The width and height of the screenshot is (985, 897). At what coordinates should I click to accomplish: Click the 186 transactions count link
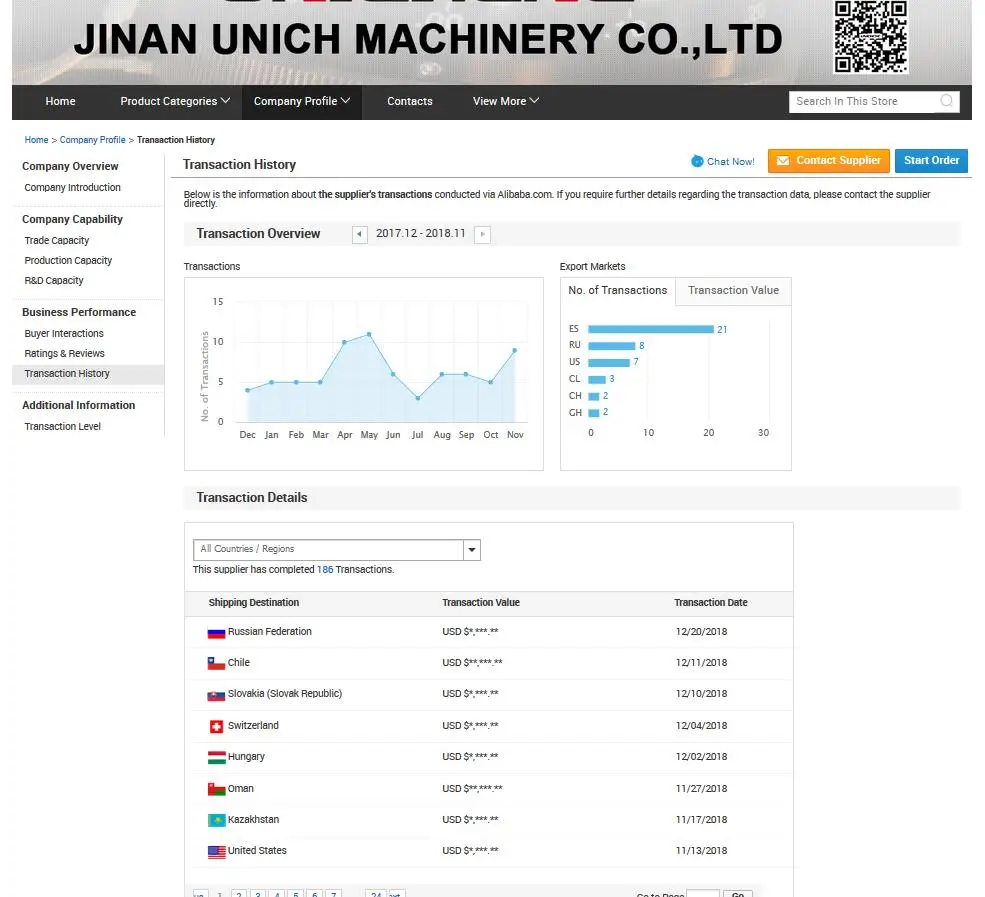coord(325,570)
